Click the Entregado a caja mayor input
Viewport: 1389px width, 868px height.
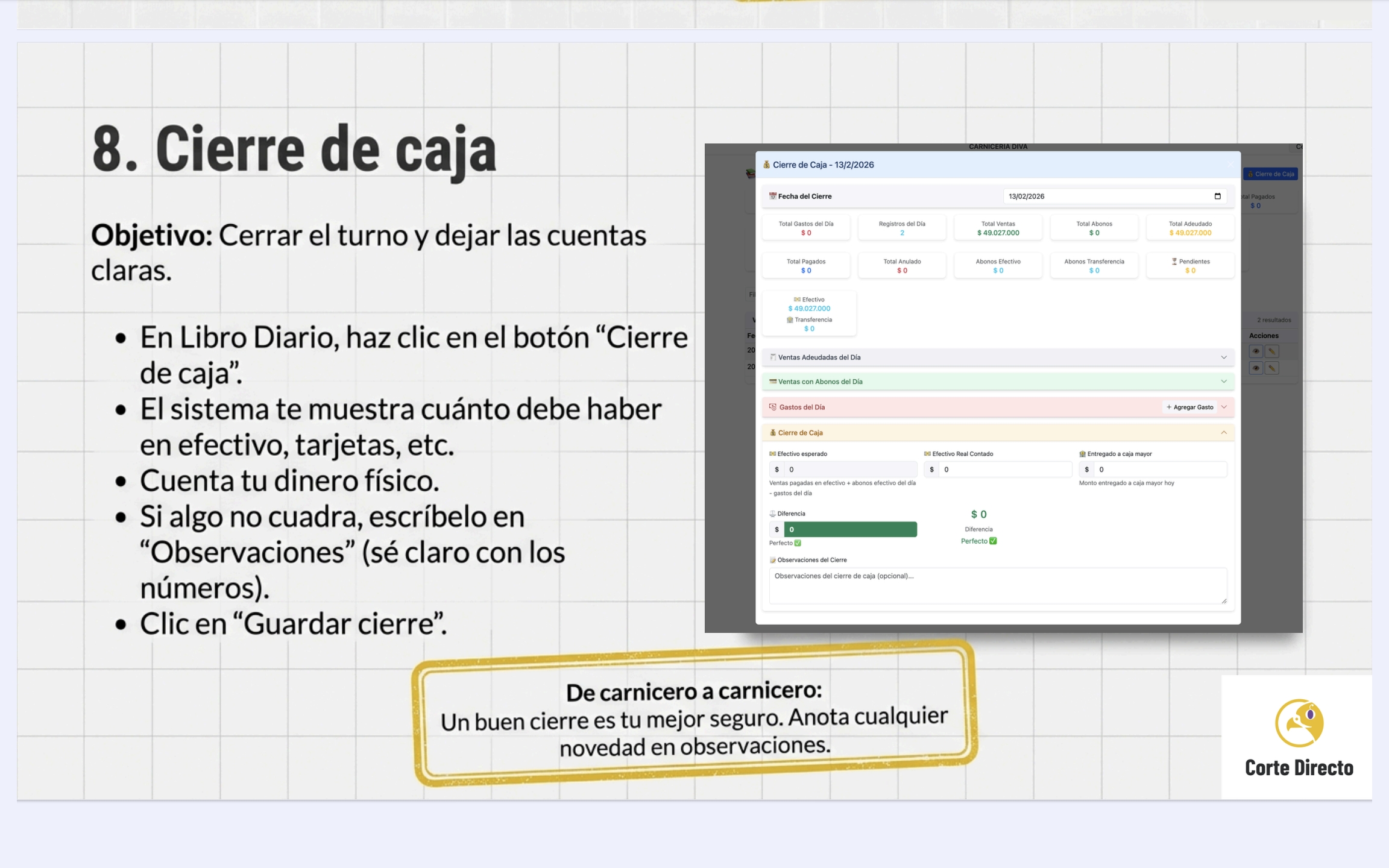[1159, 470]
